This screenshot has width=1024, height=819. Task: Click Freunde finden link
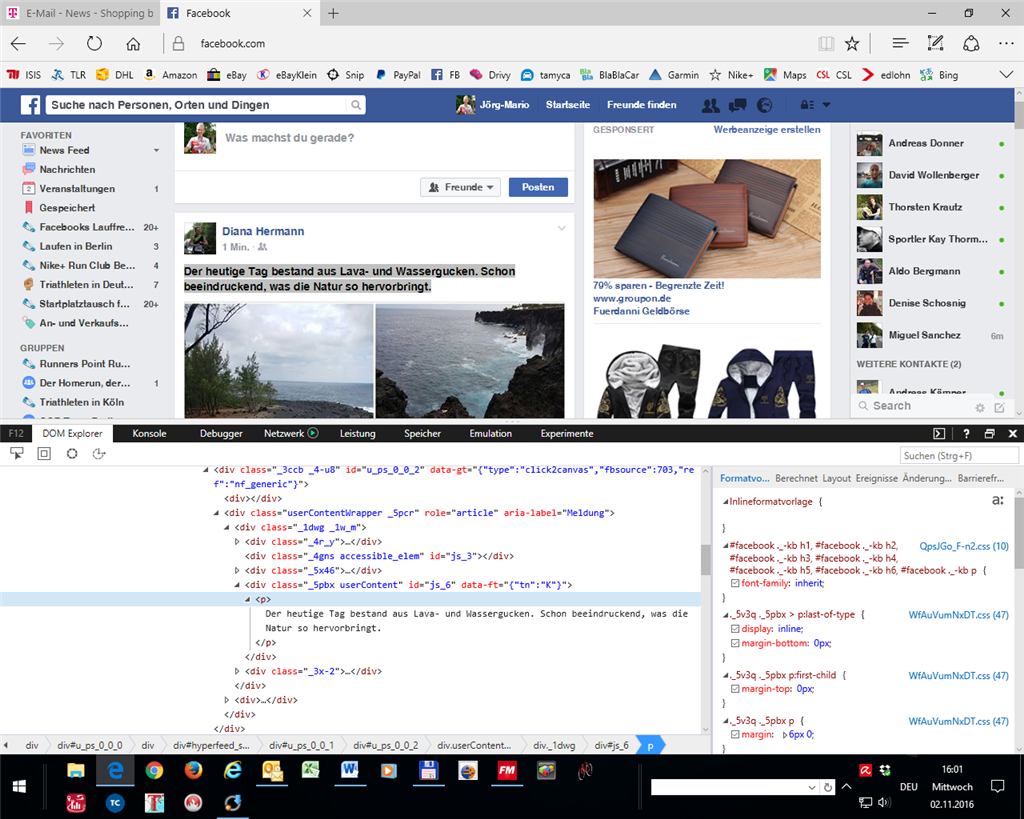pos(641,105)
